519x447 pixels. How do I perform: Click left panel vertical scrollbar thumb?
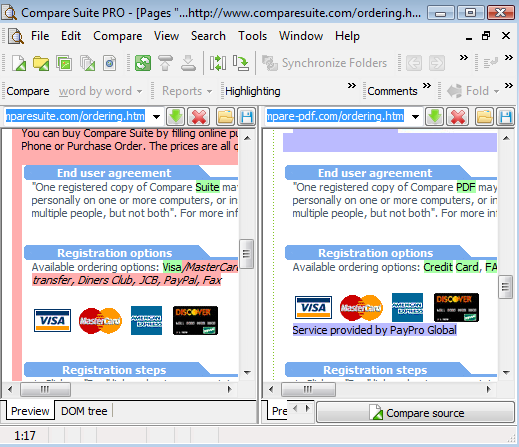tap(246, 254)
